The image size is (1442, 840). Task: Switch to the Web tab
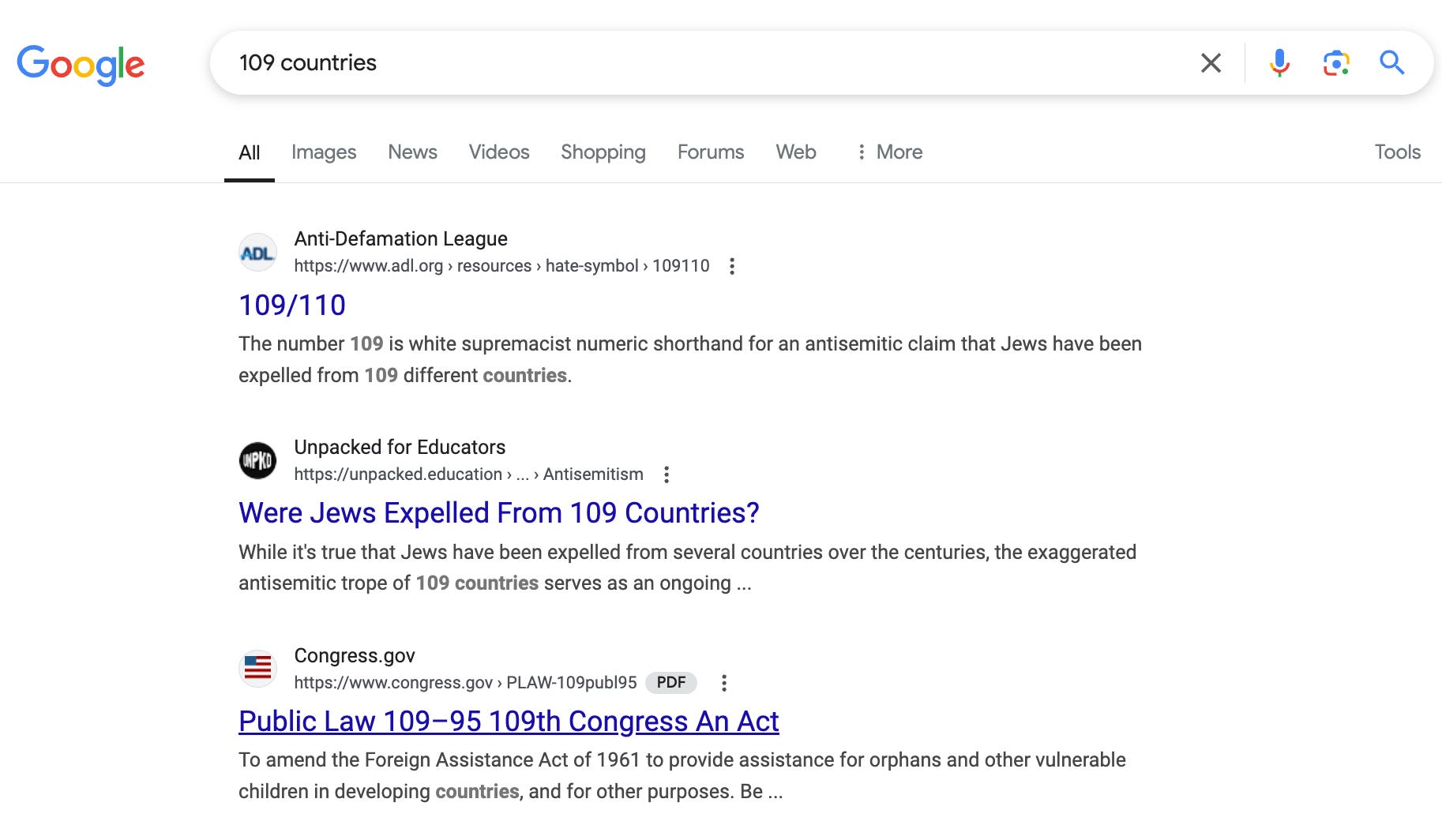click(x=796, y=152)
